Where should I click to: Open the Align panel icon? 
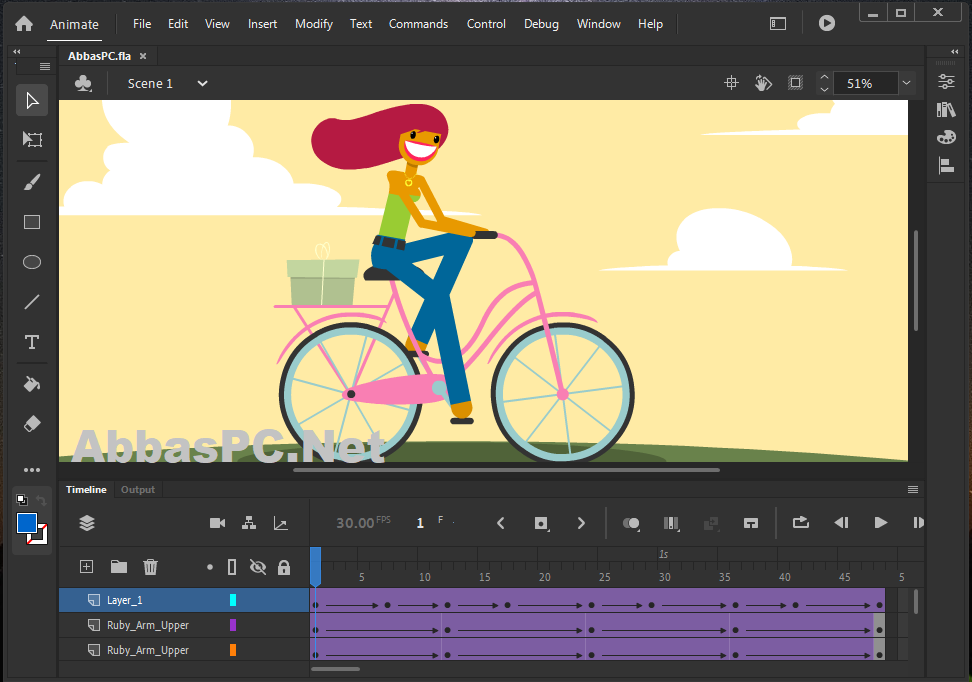point(946,166)
